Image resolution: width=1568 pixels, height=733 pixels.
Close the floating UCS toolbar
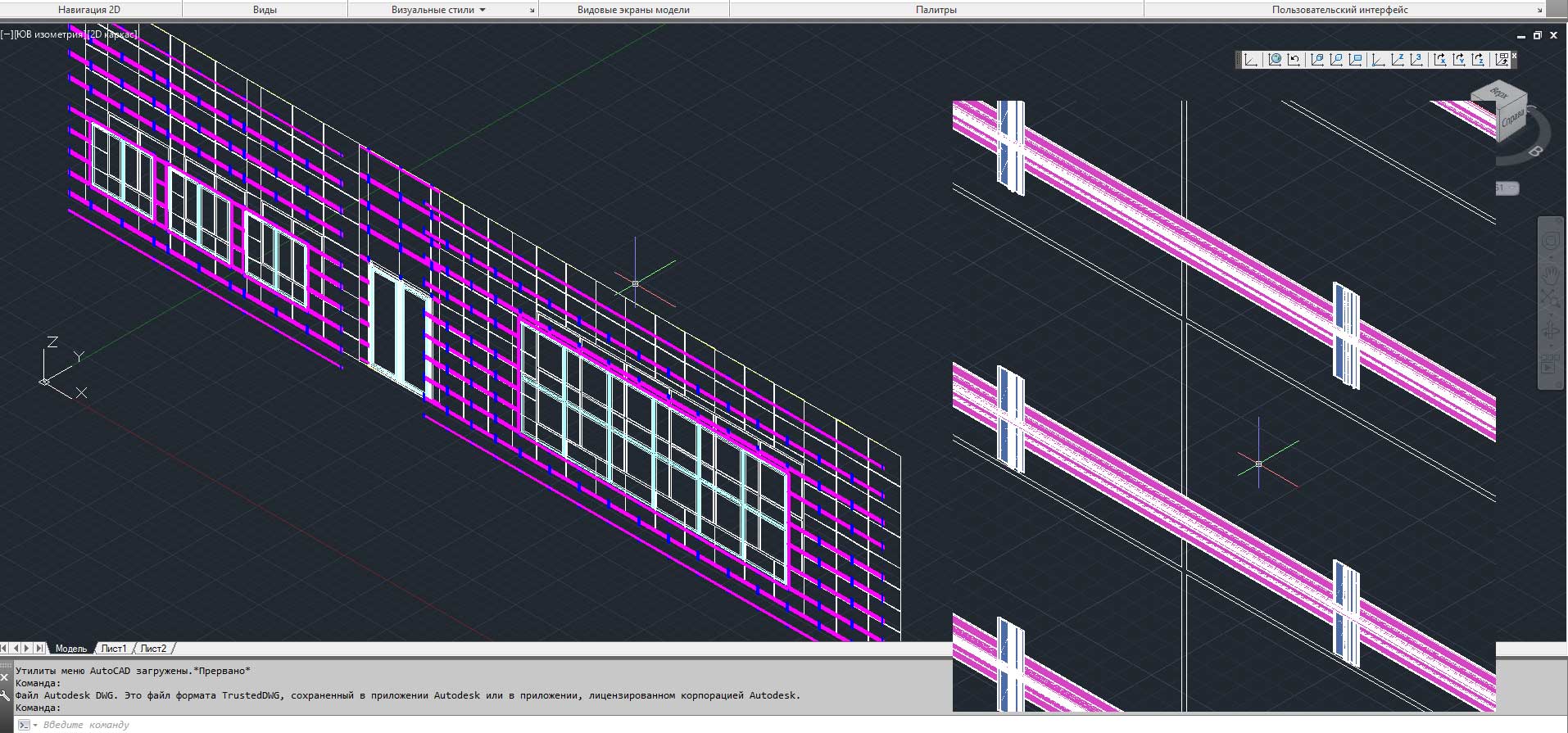pos(1514,56)
